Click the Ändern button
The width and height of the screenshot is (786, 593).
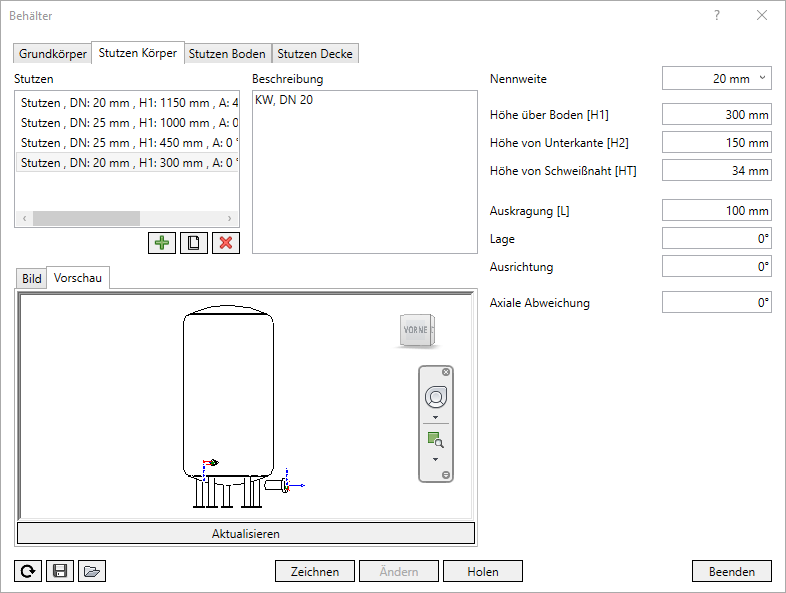pos(399,571)
